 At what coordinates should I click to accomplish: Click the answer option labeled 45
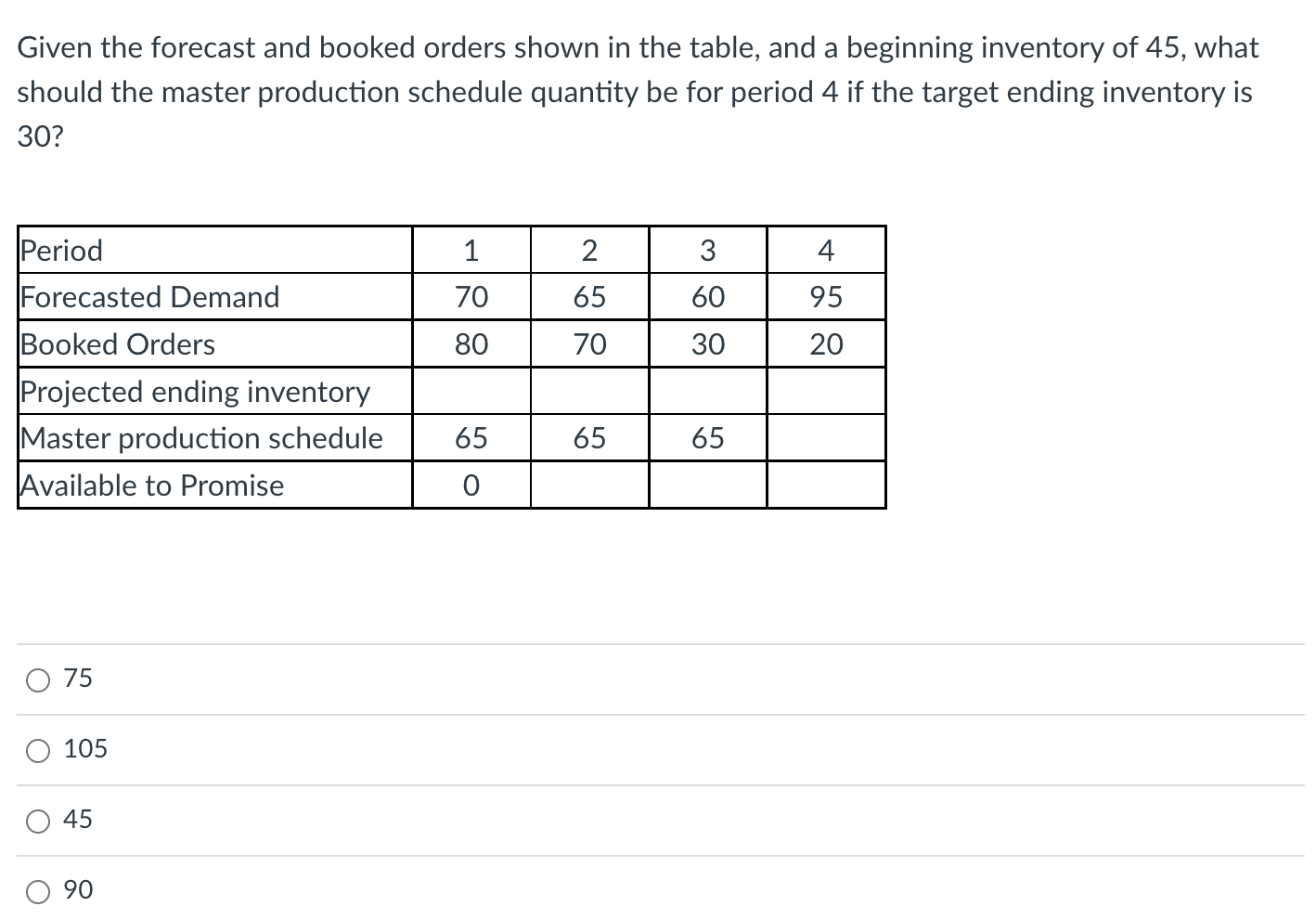(78, 819)
